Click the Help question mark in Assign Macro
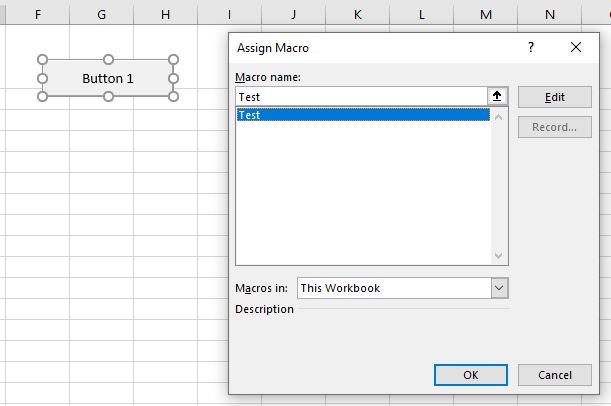Image resolution: width=611 pixels, height=406 pixels. (x=531, y=47)
